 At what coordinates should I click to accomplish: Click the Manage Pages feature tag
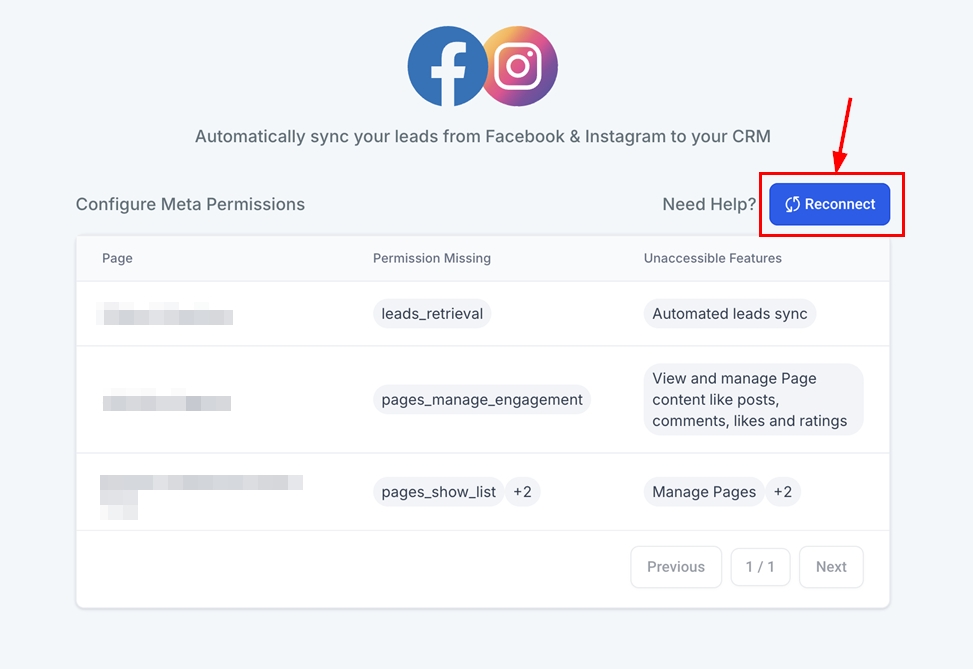tap(704, 492)
